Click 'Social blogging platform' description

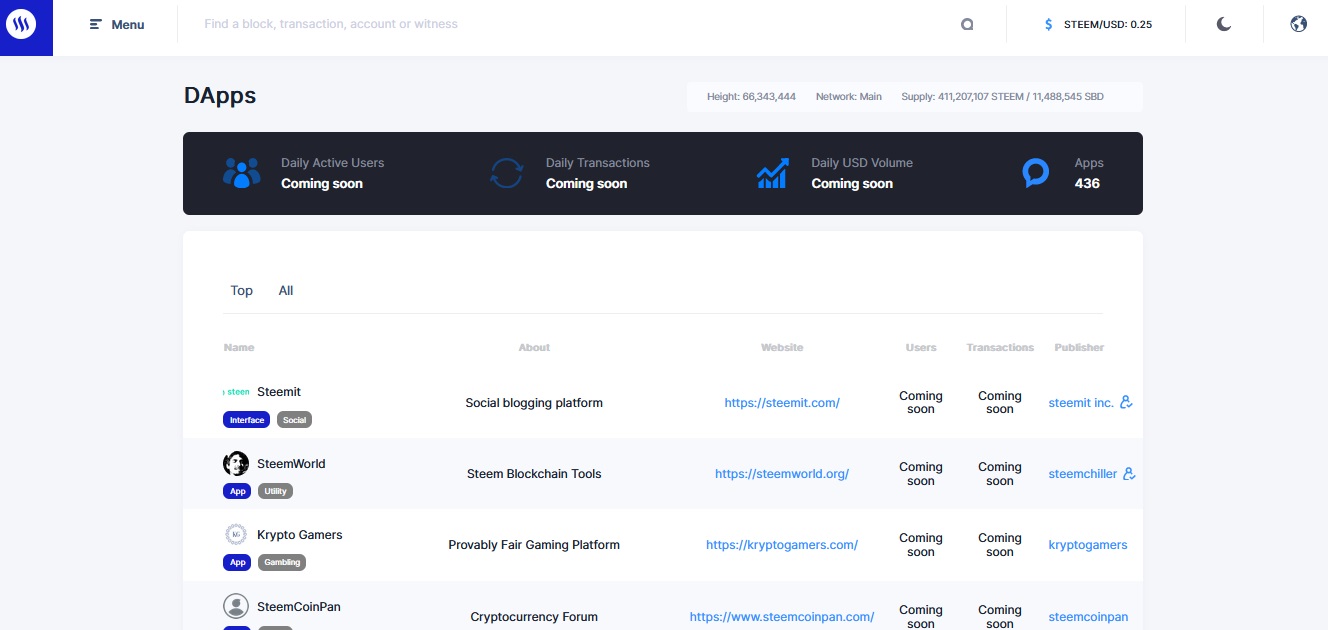(534, 403)
